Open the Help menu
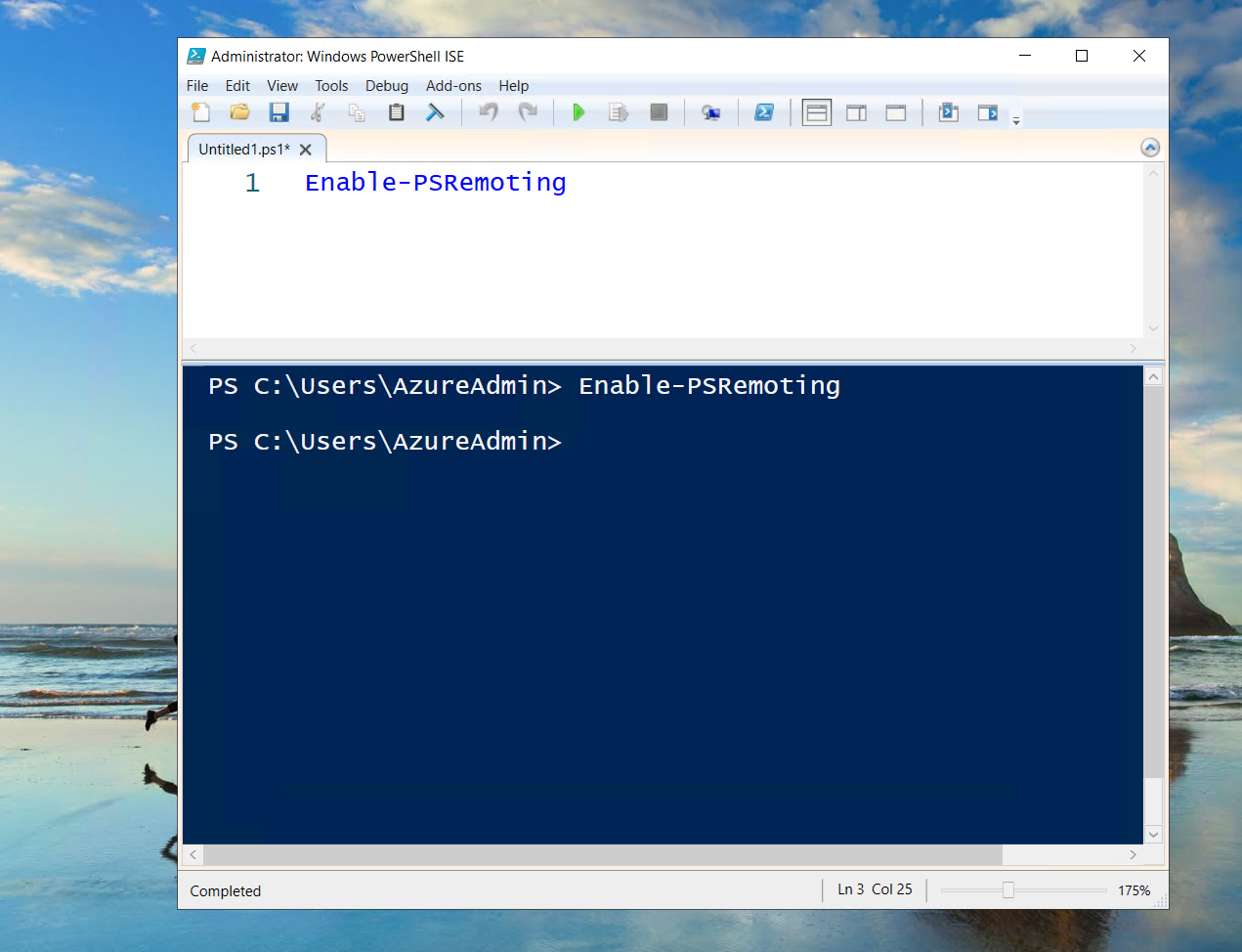Viewport: 1242px width, 952px height. pos(514,86)
